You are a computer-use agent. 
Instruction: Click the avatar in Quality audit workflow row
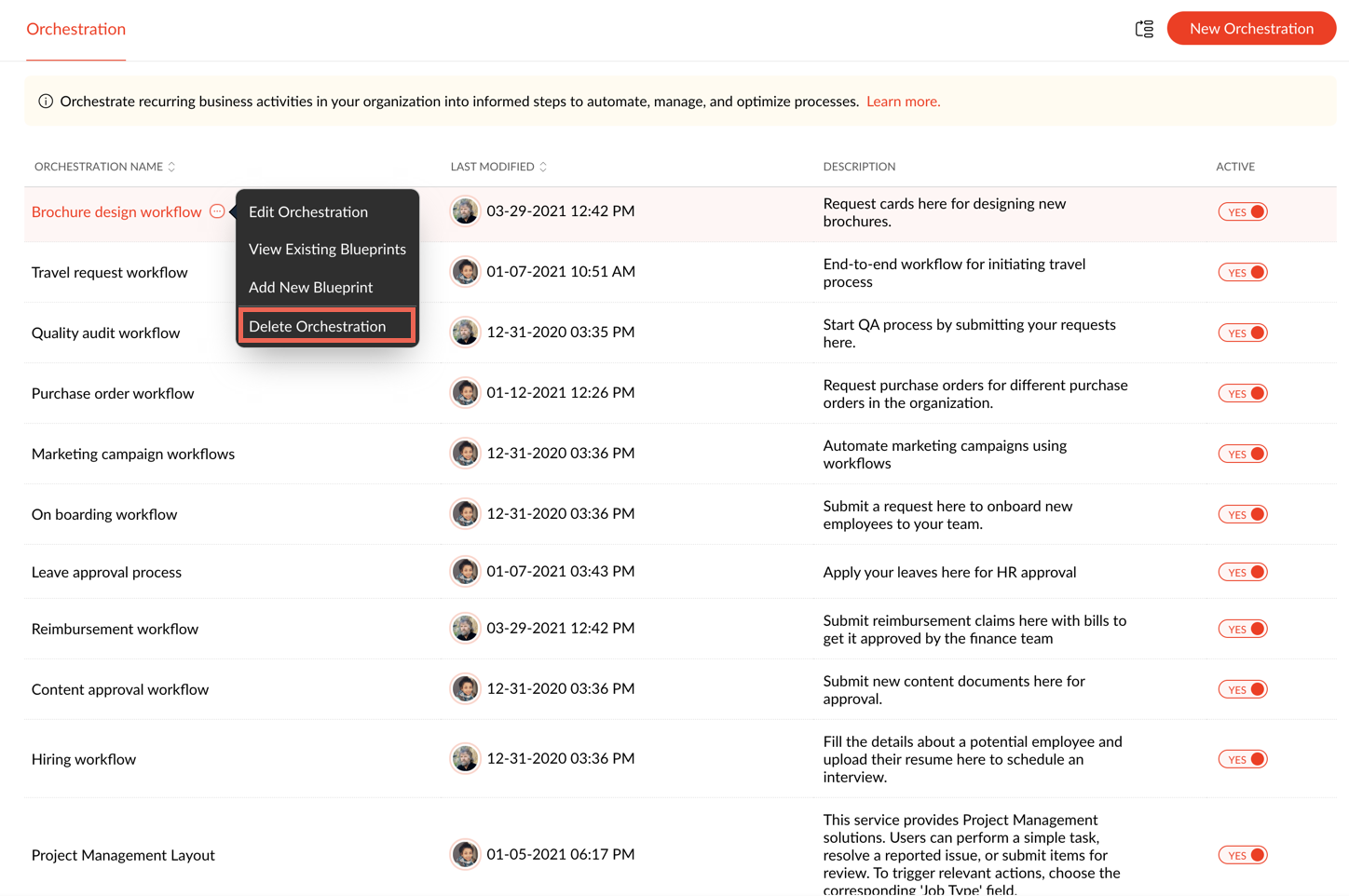465,333
